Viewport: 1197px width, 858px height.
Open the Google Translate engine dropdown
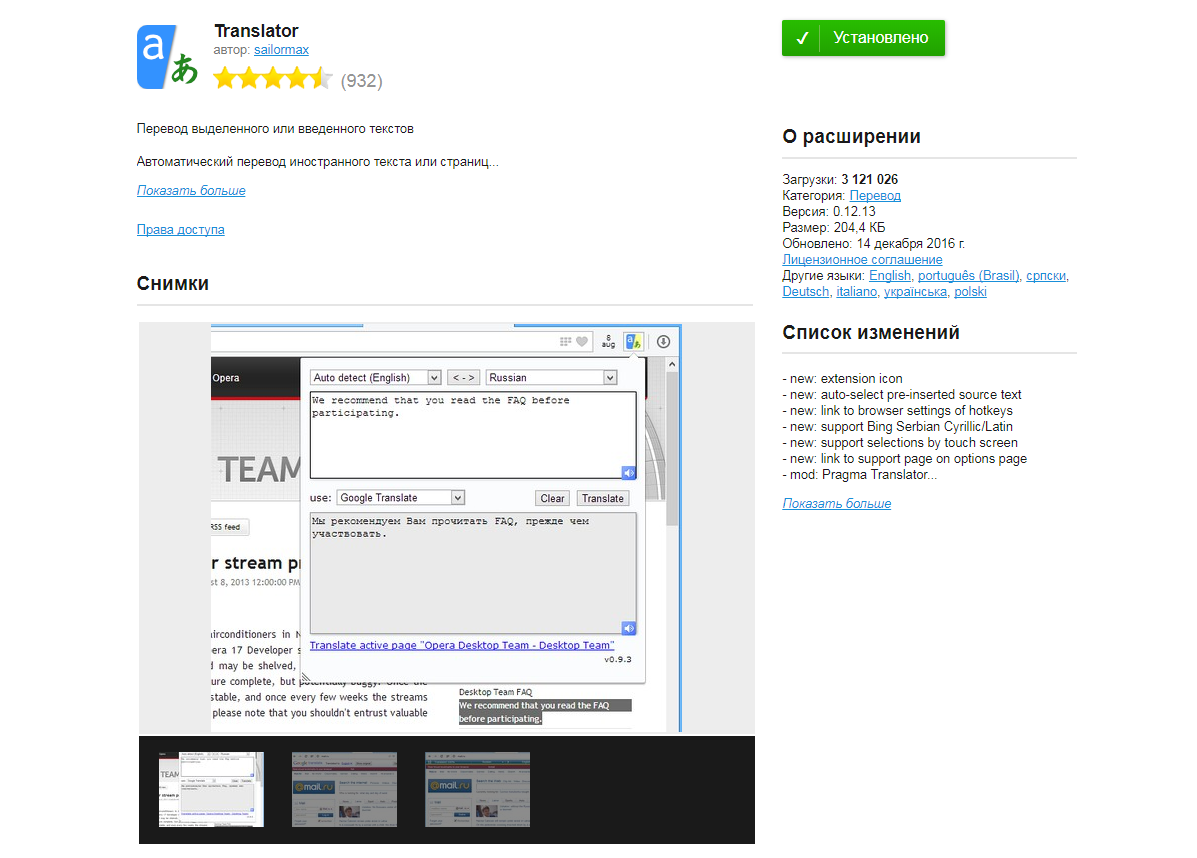[401, 498]
